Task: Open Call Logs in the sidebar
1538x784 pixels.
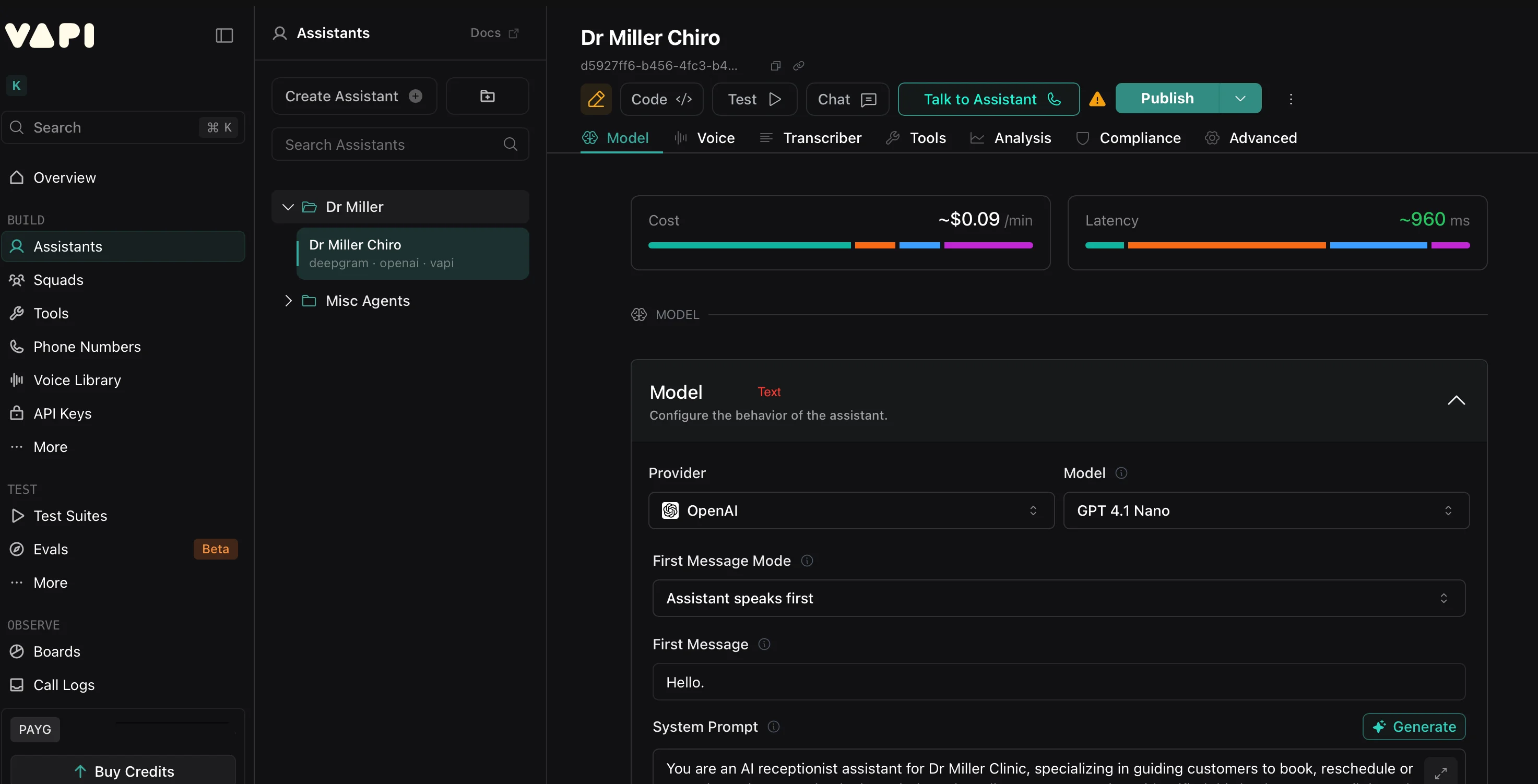Action: click(123, 685)
